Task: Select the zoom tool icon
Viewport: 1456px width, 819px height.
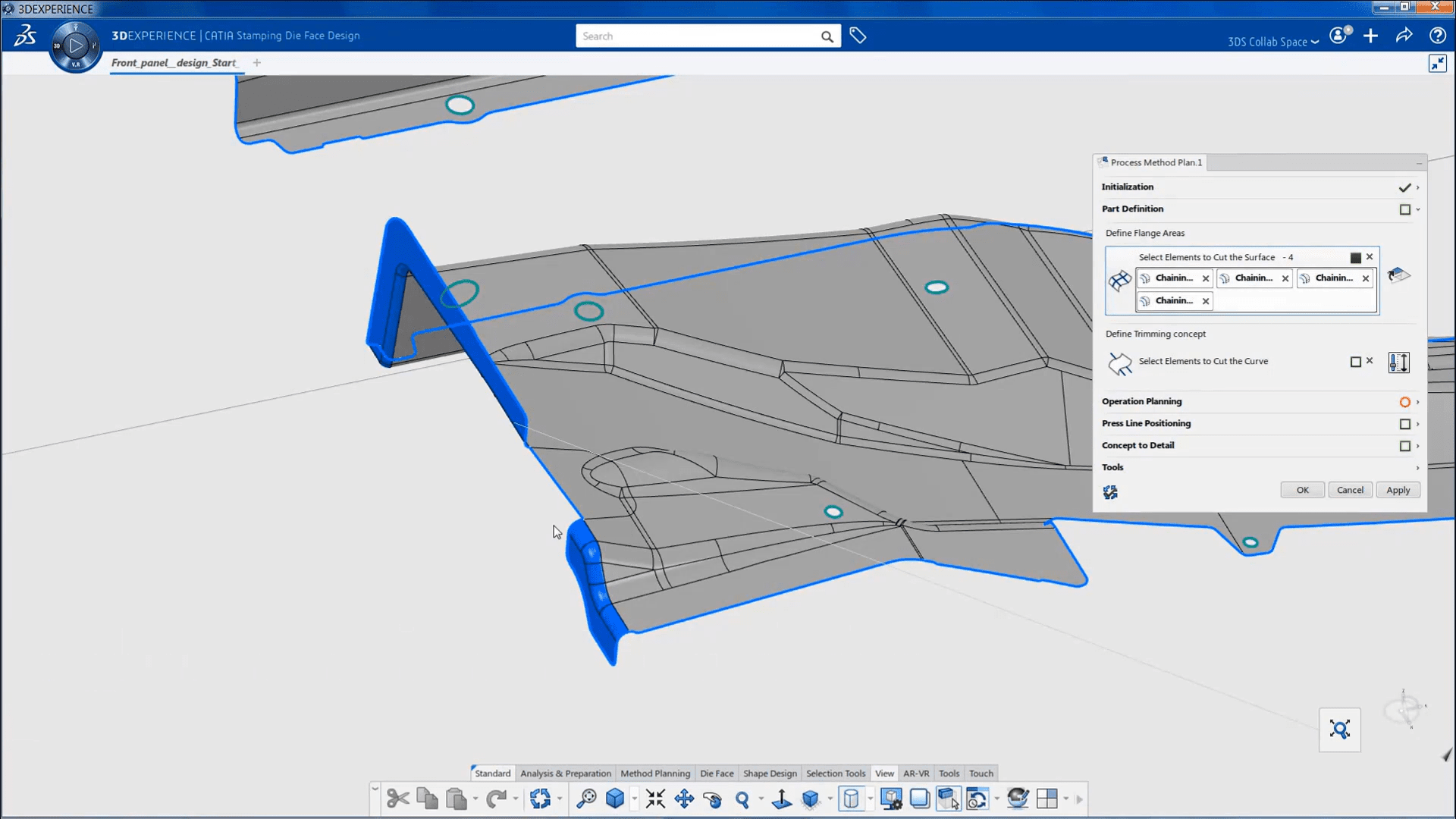Action: pyautogui.click(x=742, y=797)
